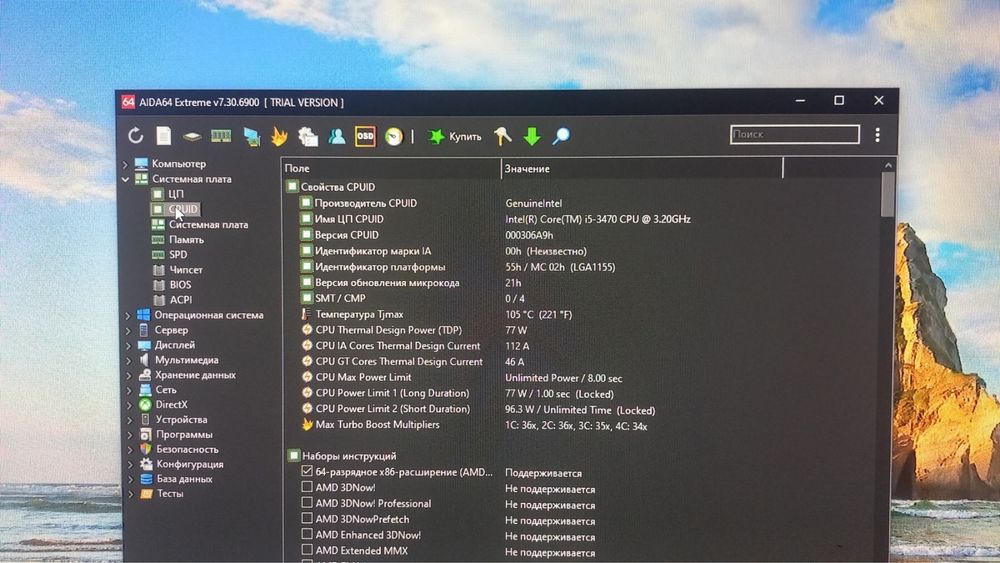This screenshot has width=1000, height=563.
Task: Select BIOS in the tree
Action: tap(180, 284)
